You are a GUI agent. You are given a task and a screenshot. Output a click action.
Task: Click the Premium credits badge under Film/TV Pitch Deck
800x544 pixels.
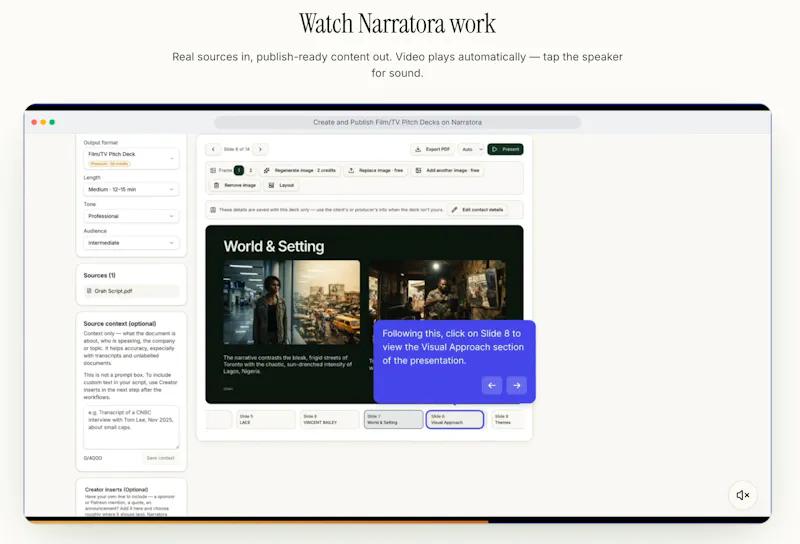tap(110, 164)
